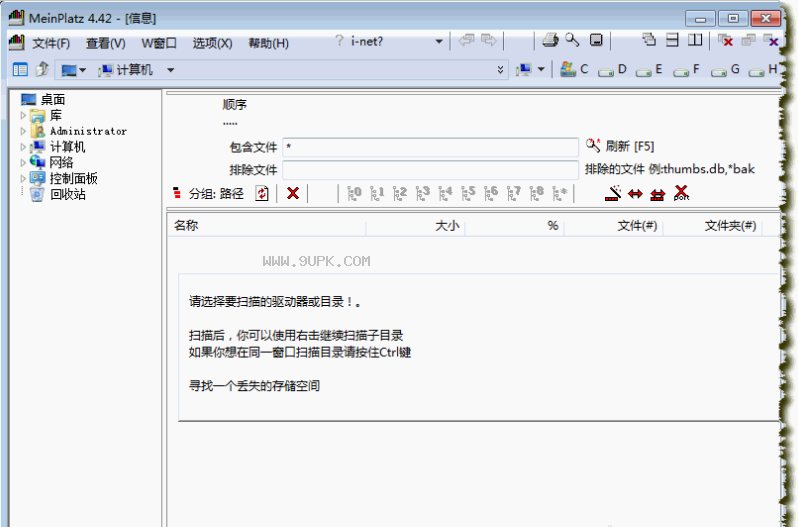Click the dark square view icon beside magnifier
798x527 pixels.
click(596, 40)
